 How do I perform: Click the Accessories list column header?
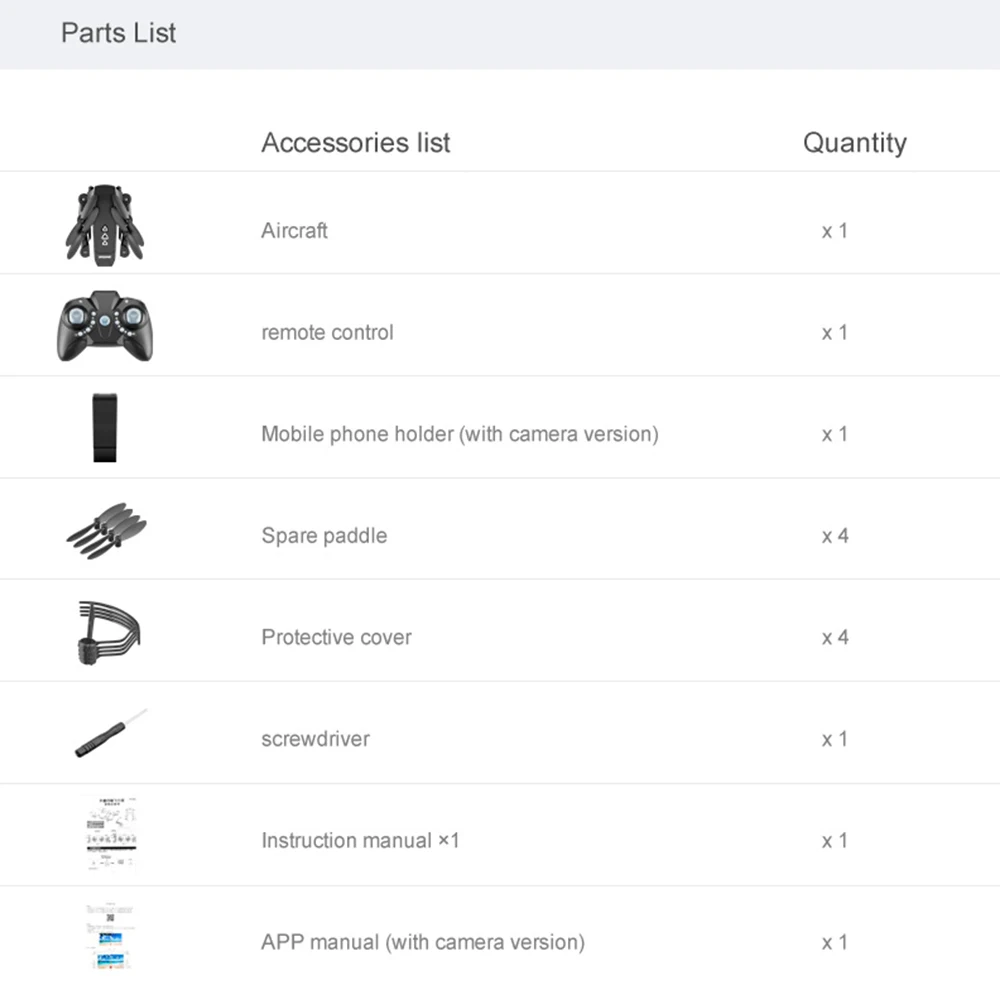[x=356, y=143]
